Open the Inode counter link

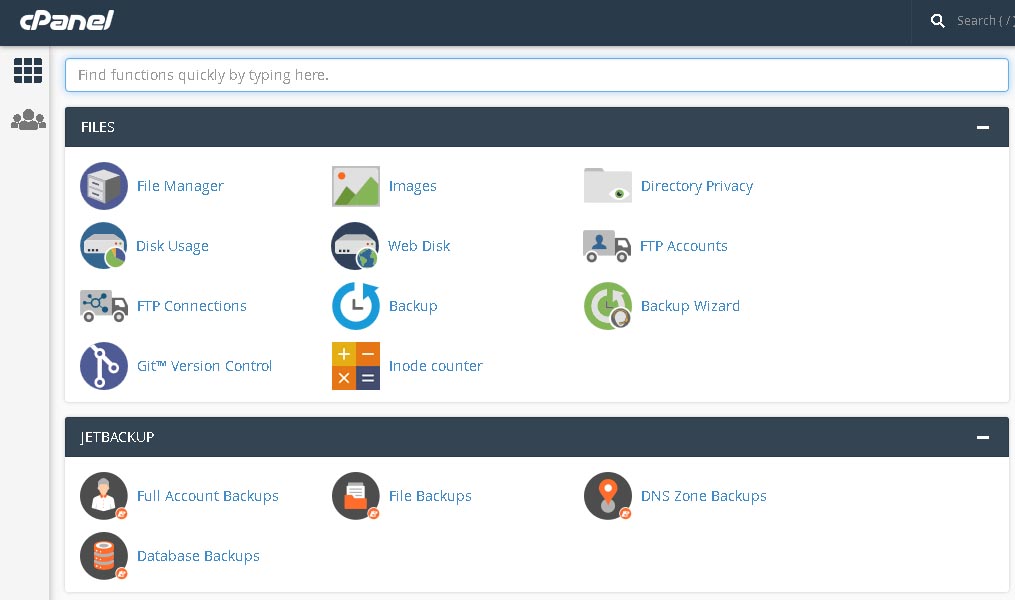pos(436,366)
